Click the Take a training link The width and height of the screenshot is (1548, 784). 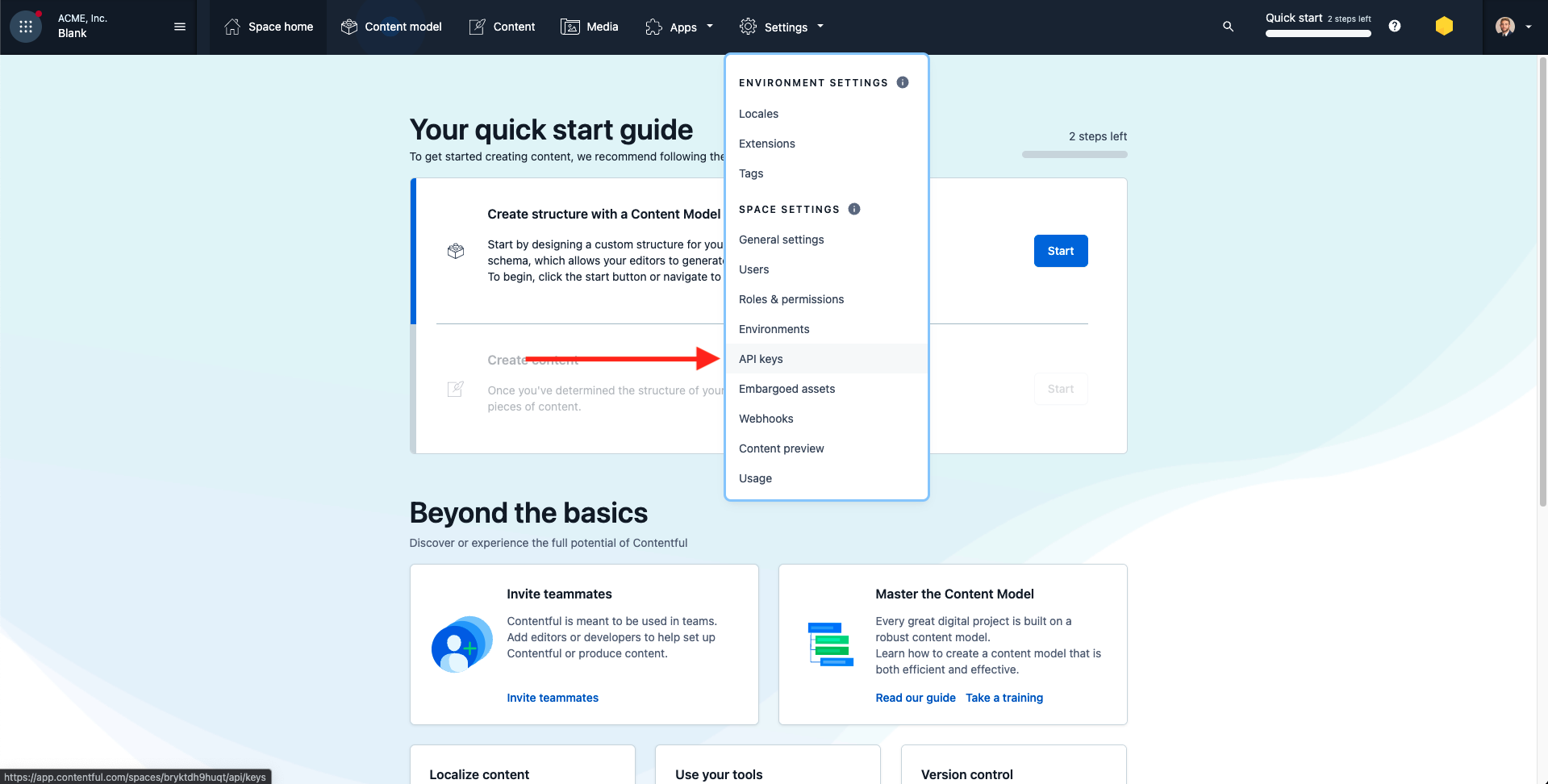pyautogui.click(x=1004, y=698)
